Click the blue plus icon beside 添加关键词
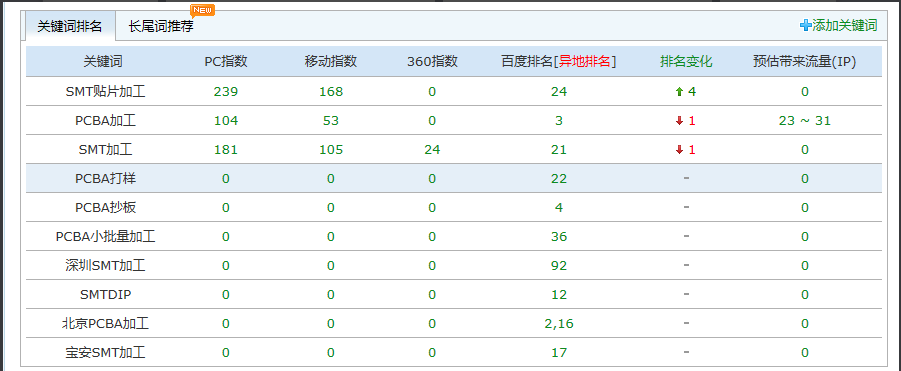901x371 pixels. click(806, 25)
